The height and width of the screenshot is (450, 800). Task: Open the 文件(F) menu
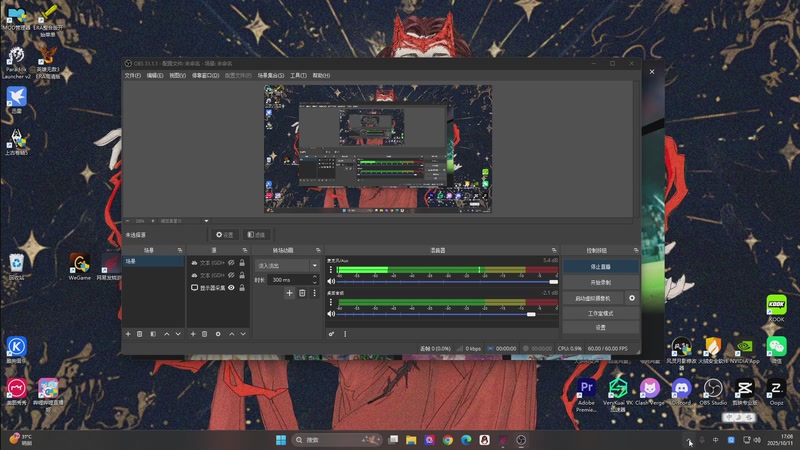(132, 75)
